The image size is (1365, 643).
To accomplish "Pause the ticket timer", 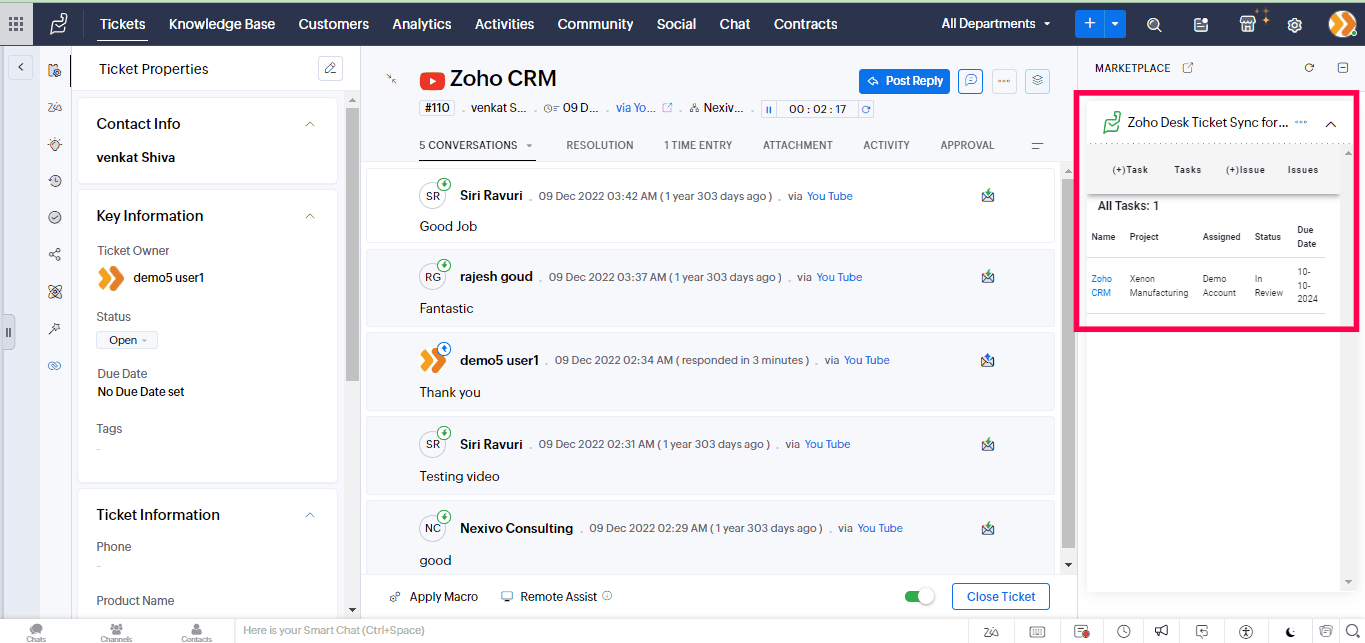I will [769, 109].
